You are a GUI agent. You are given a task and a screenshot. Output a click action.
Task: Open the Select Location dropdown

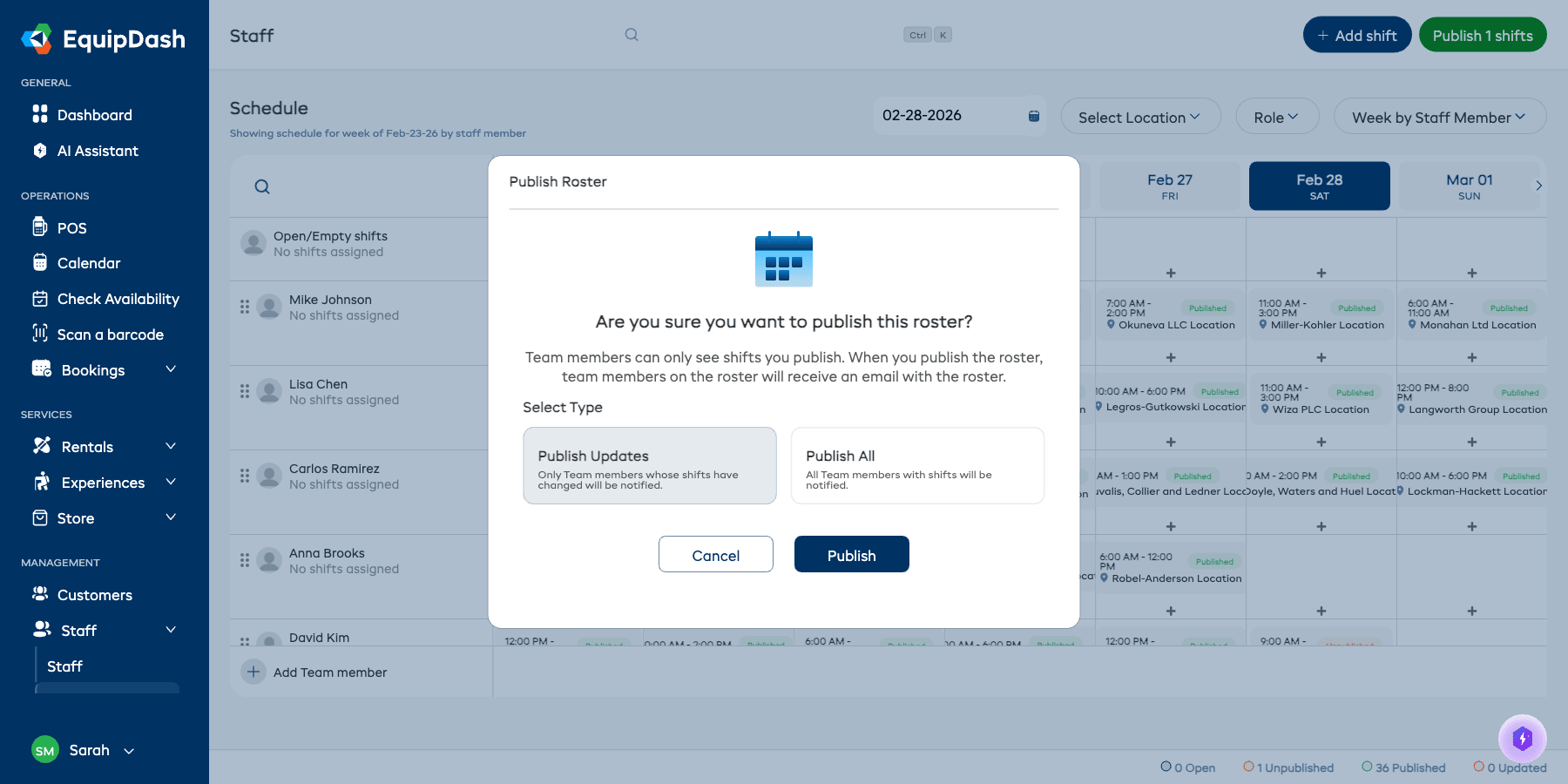click(1139, 116)
